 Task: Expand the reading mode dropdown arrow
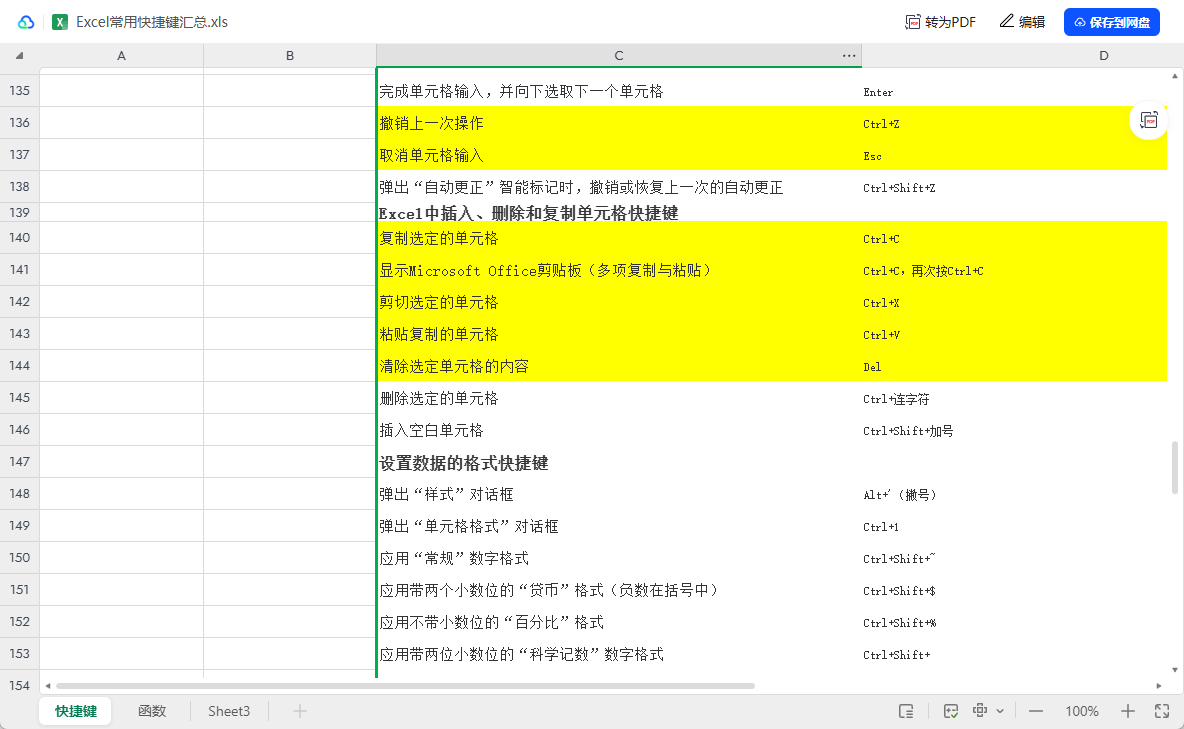1000,711
